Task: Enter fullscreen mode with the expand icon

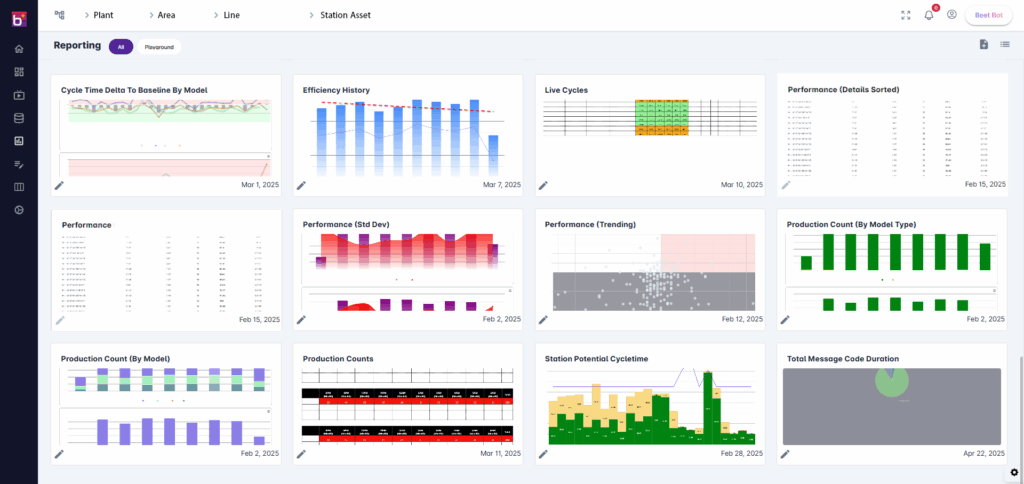Action: (x=905, y=15)
